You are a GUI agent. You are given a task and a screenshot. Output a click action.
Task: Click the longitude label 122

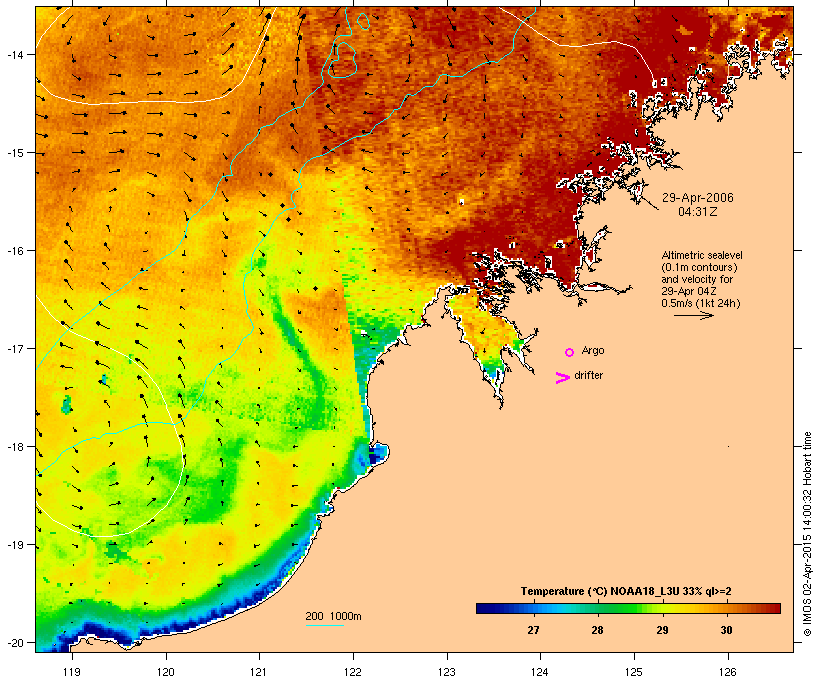tap(353, 672)
